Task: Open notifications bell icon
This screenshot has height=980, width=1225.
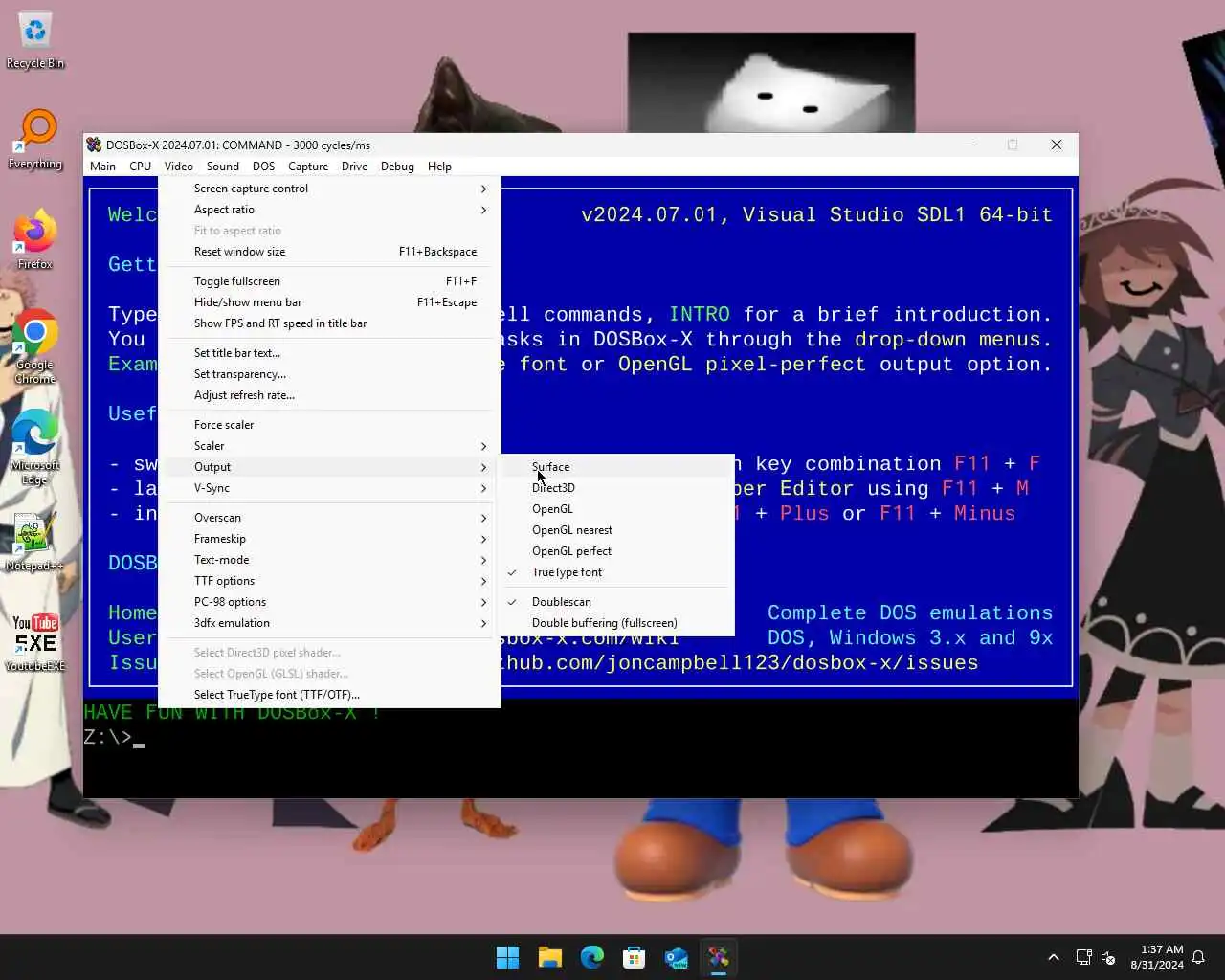Action: point(1198,957)
